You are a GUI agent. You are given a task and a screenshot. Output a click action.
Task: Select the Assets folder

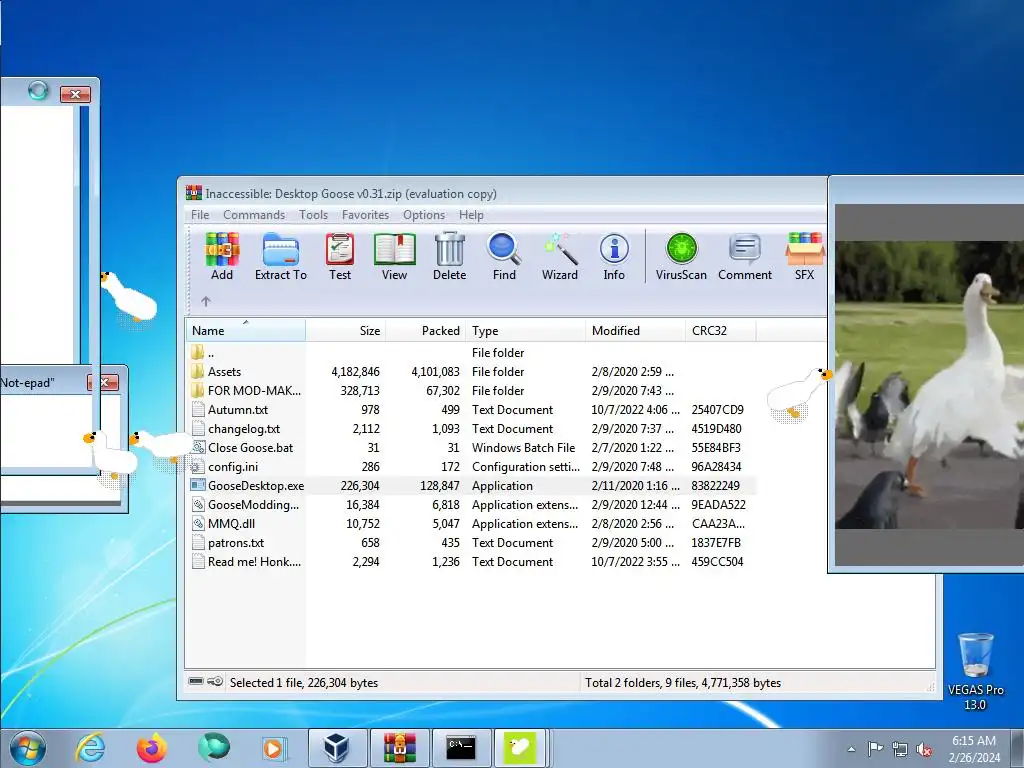click(x=472, y=372)
